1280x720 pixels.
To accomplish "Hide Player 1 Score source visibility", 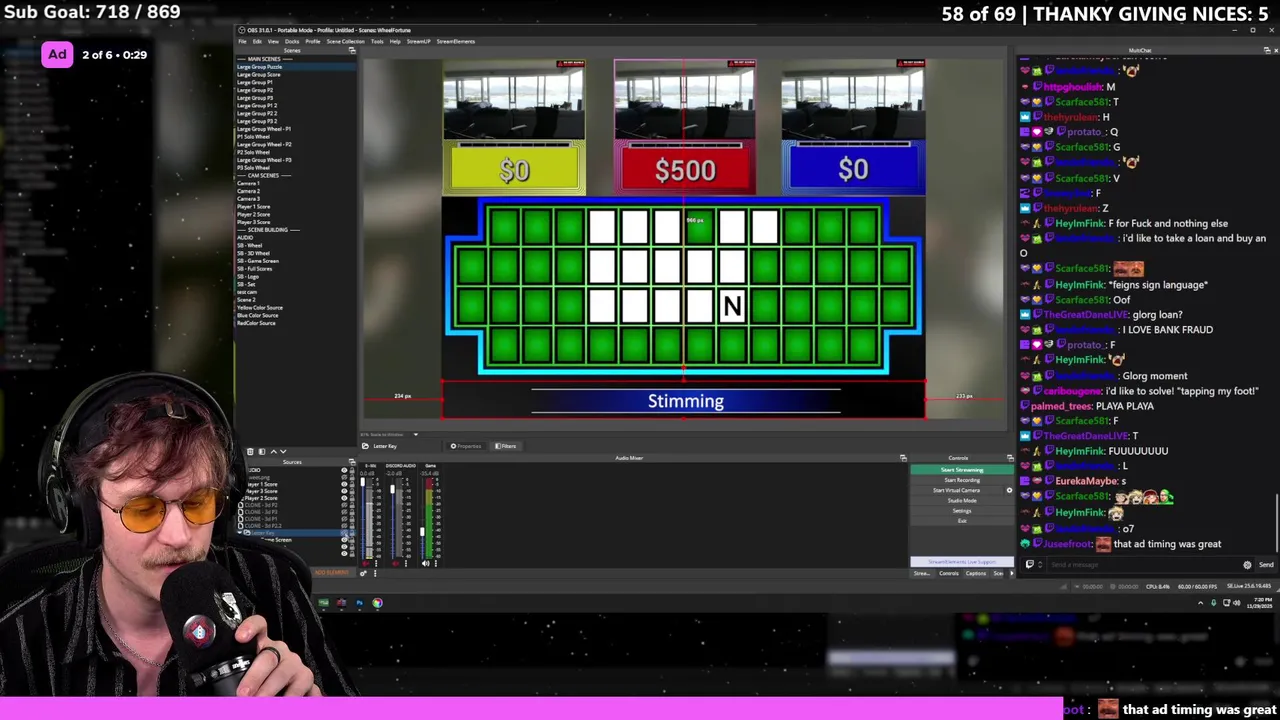I will [x=344, y=484].
